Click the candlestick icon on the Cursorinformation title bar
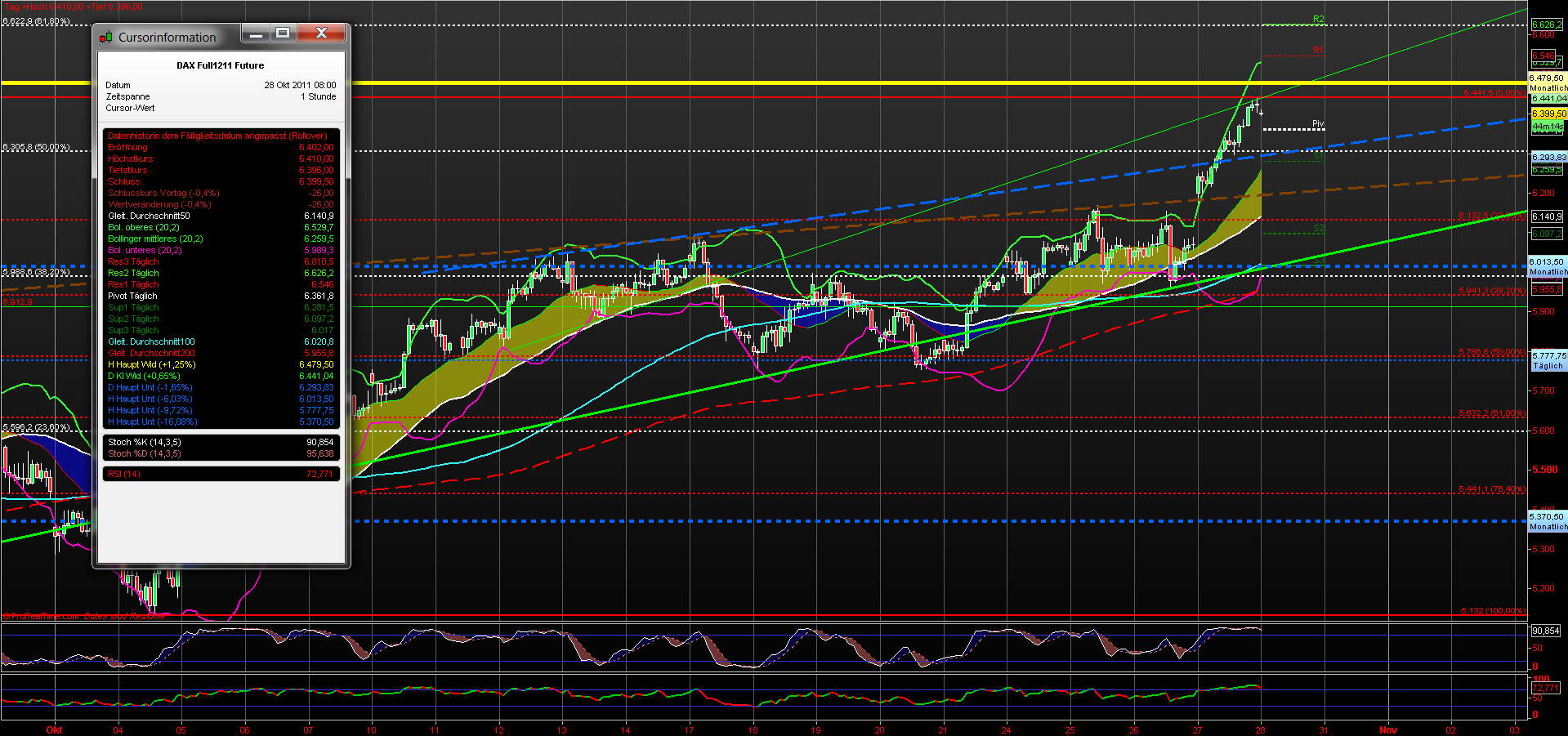The height and width of the screenshot is (736, 1568). tap(105, 36)
